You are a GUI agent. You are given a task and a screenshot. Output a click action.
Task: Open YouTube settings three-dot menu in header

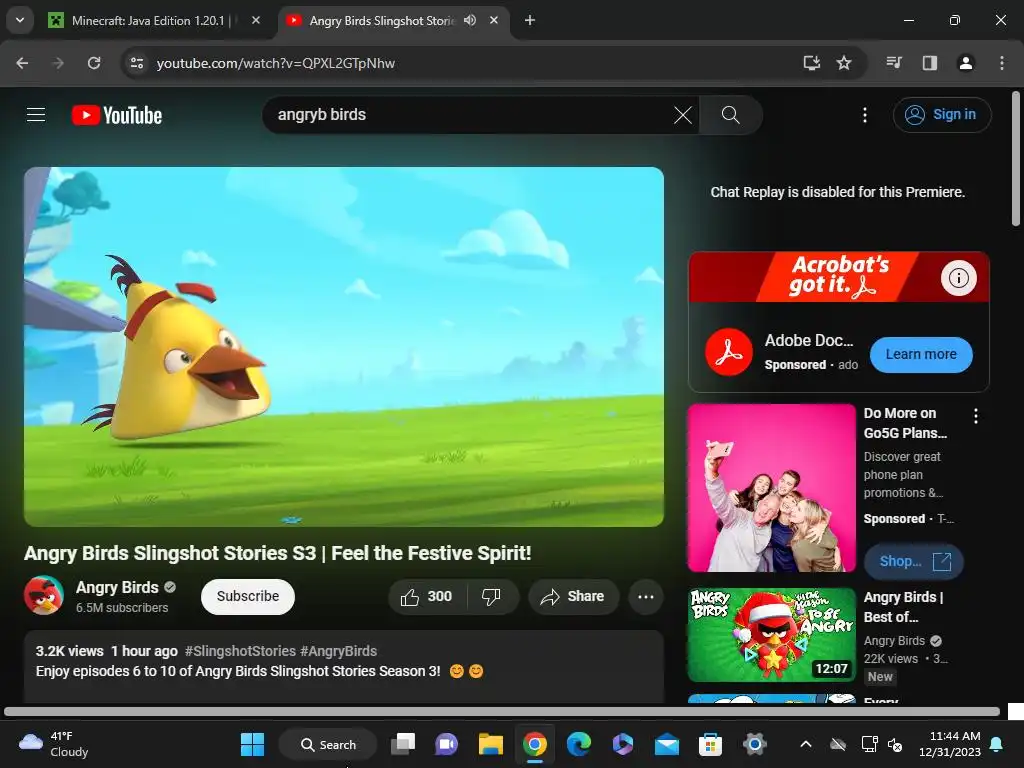865,115
